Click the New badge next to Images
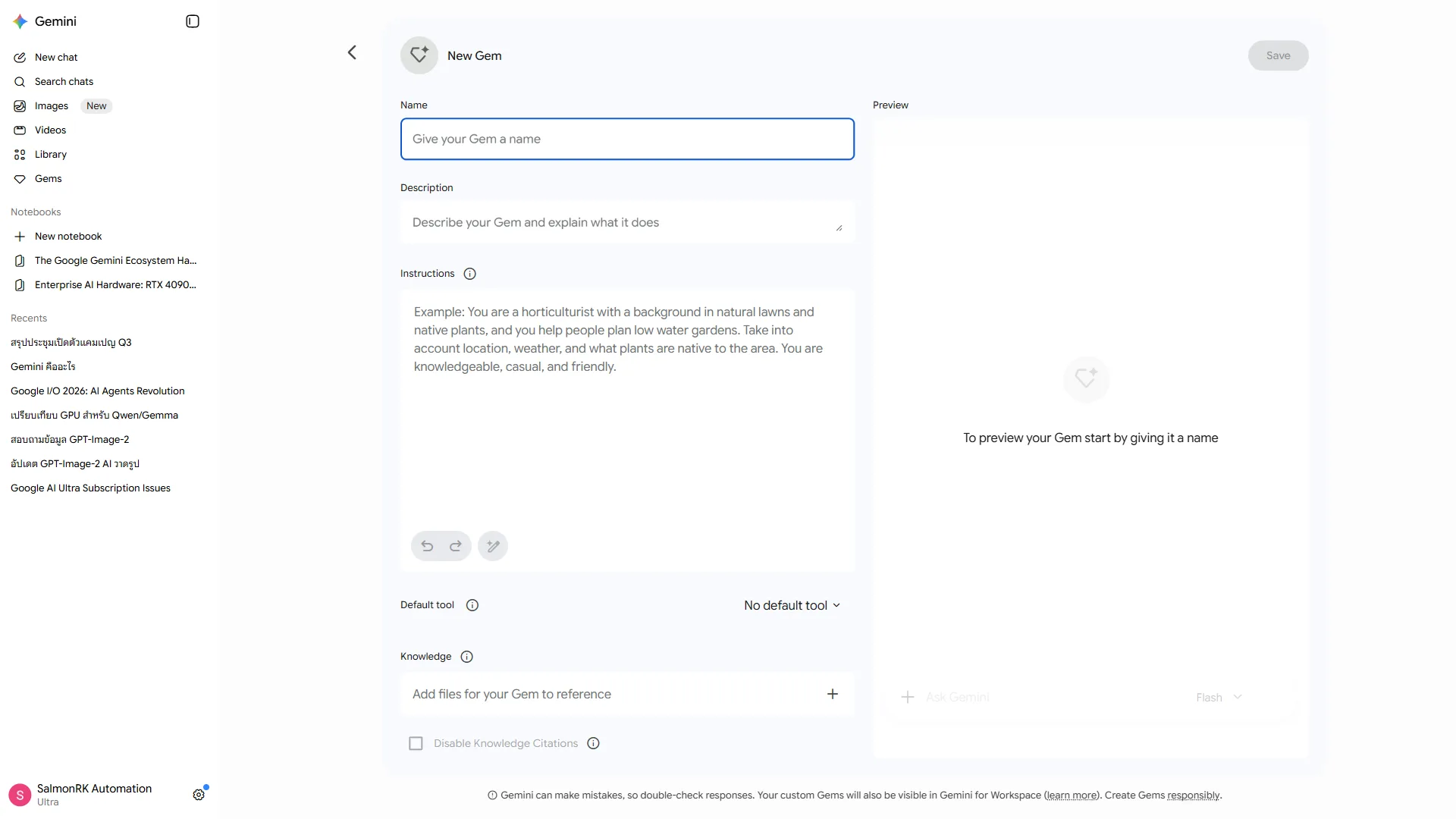 coord(96,106)
